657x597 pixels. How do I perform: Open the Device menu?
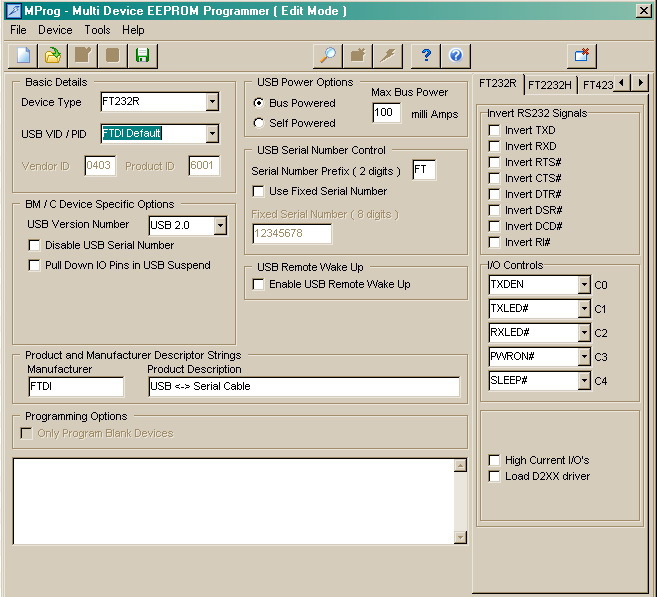click(x=55, y=30)
